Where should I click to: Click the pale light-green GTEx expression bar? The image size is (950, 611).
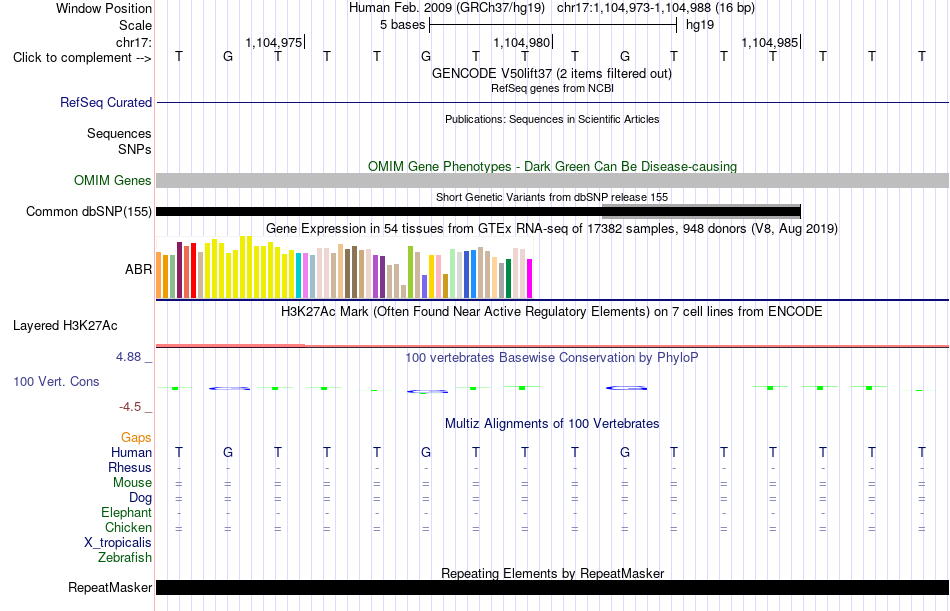point(453,273)
